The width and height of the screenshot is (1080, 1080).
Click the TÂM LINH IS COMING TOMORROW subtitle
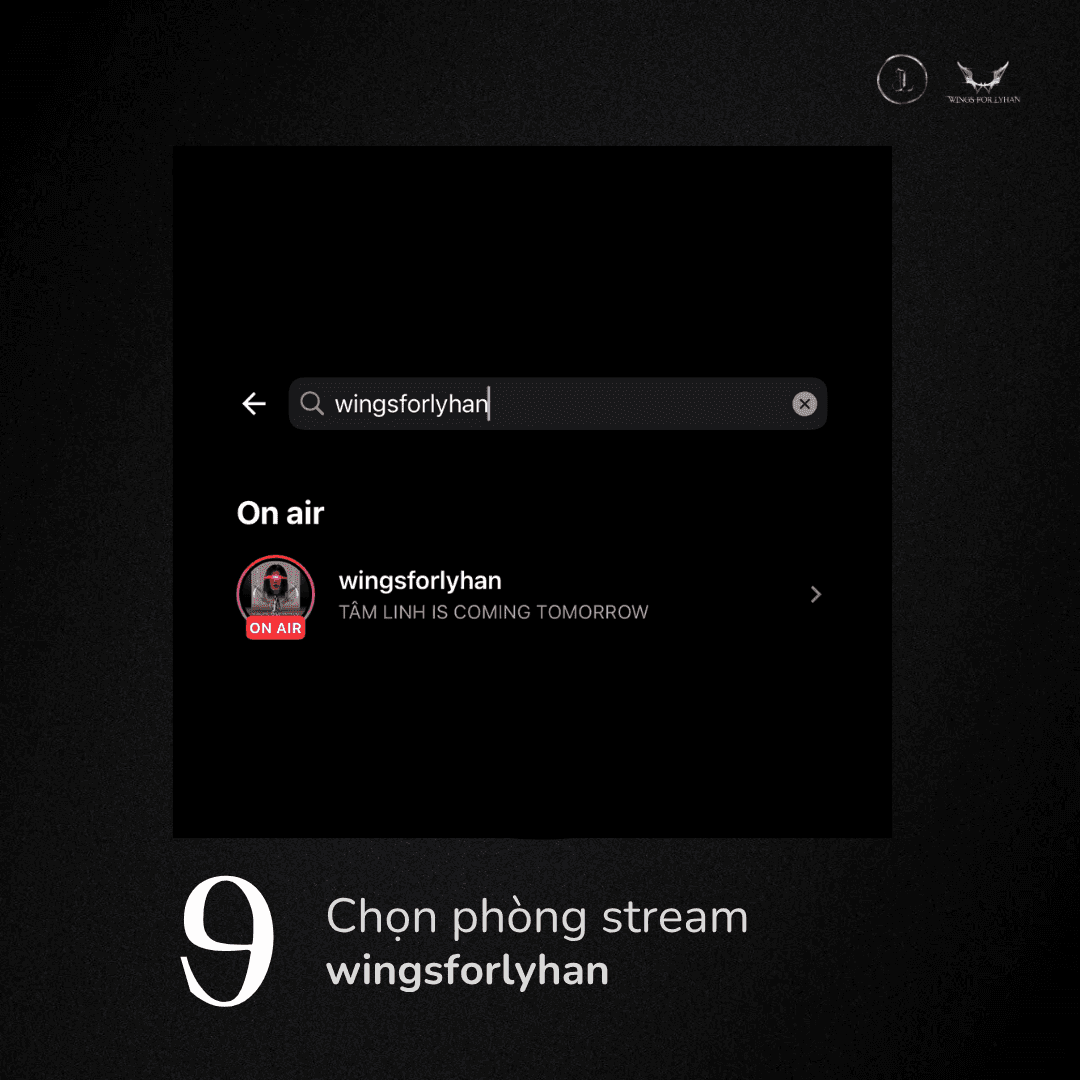click(493, 612)
